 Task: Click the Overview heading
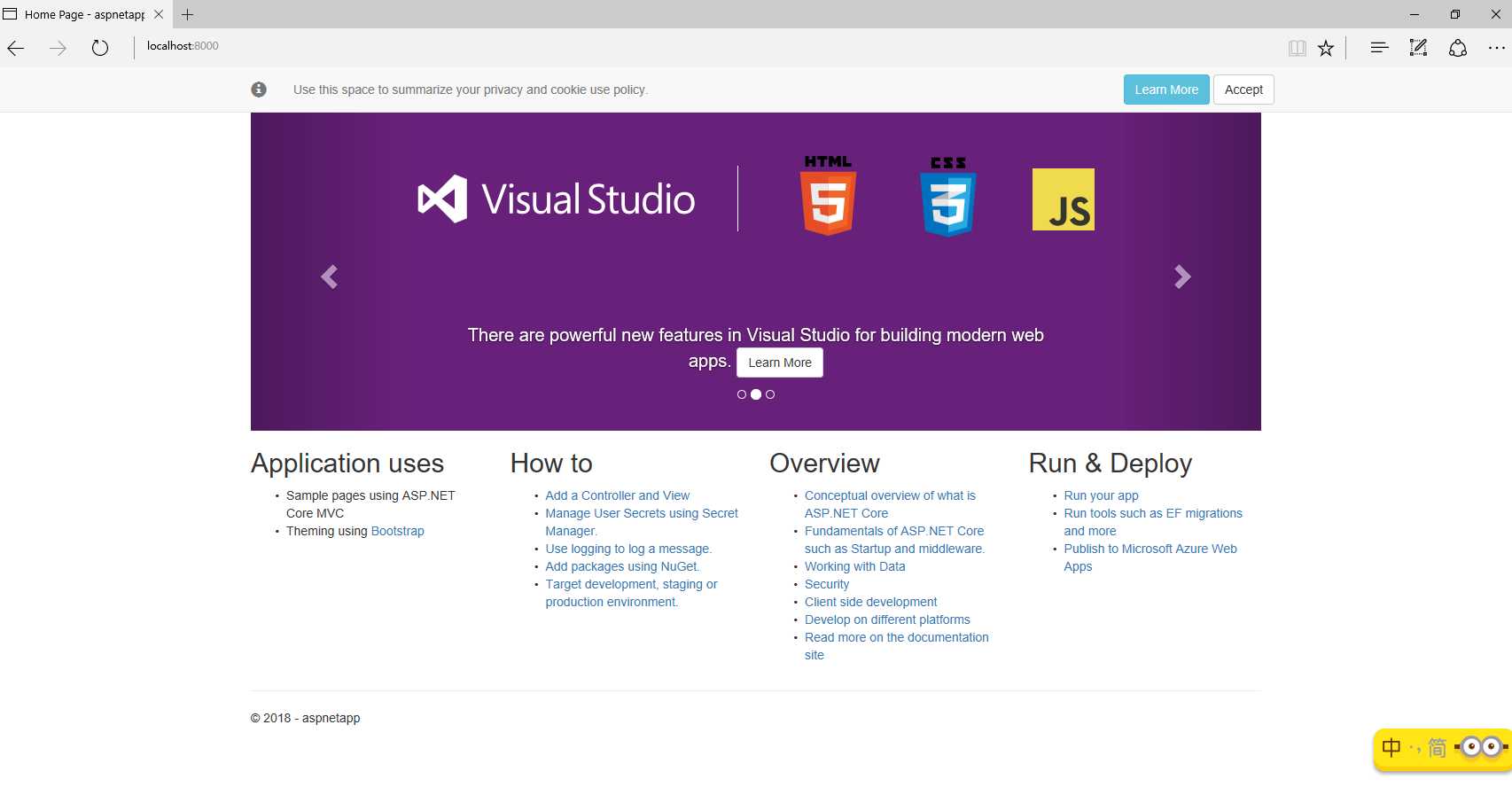824,464
